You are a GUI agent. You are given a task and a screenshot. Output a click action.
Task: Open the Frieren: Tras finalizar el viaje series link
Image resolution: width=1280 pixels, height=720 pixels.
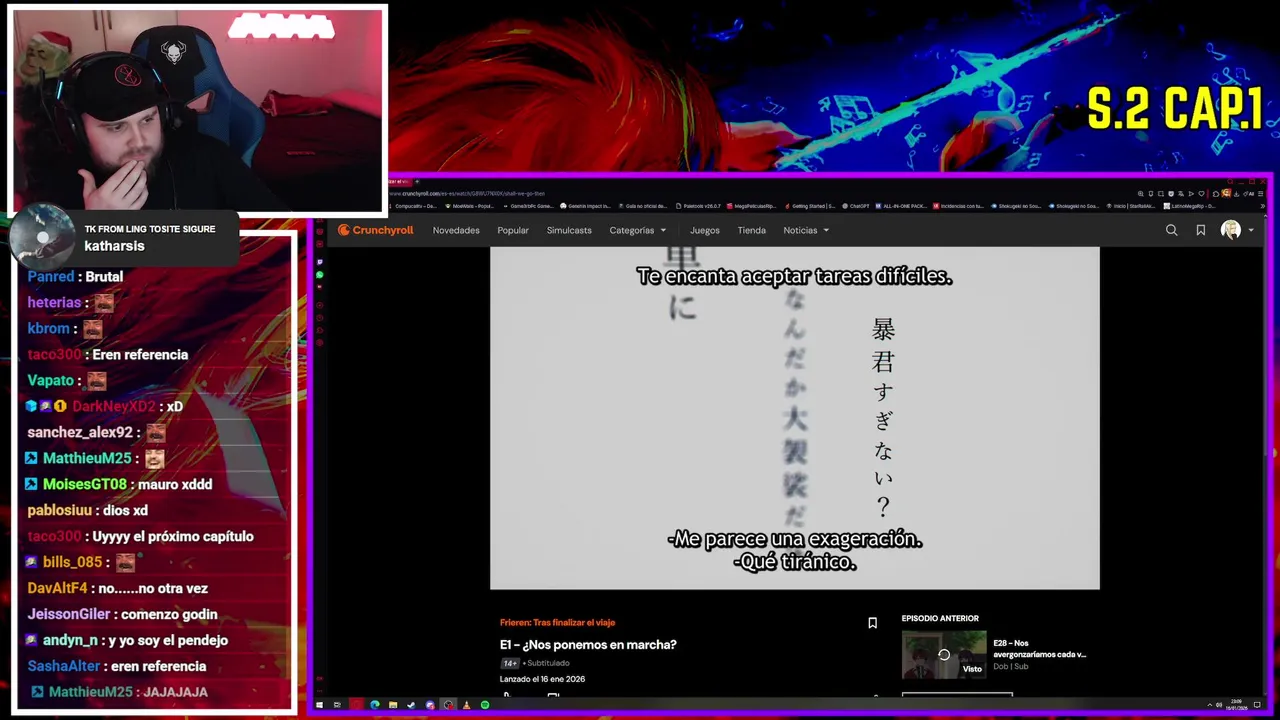[558, 622]
